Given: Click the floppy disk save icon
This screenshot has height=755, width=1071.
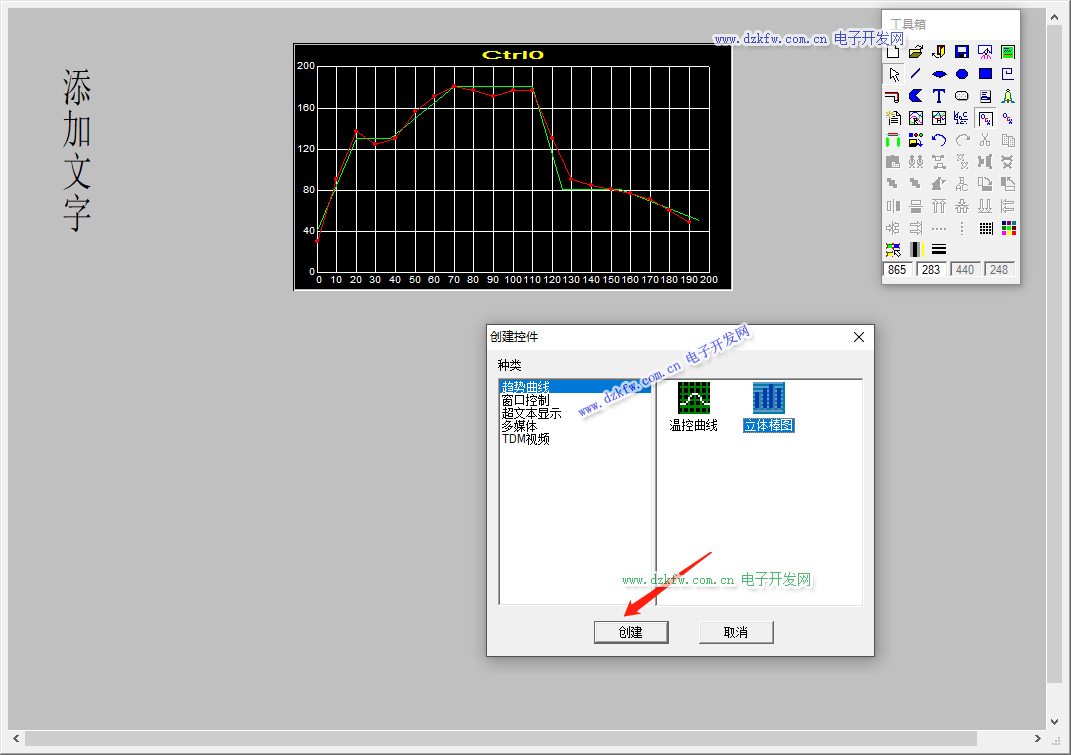Looking at the screenshot, I should 962,52.
